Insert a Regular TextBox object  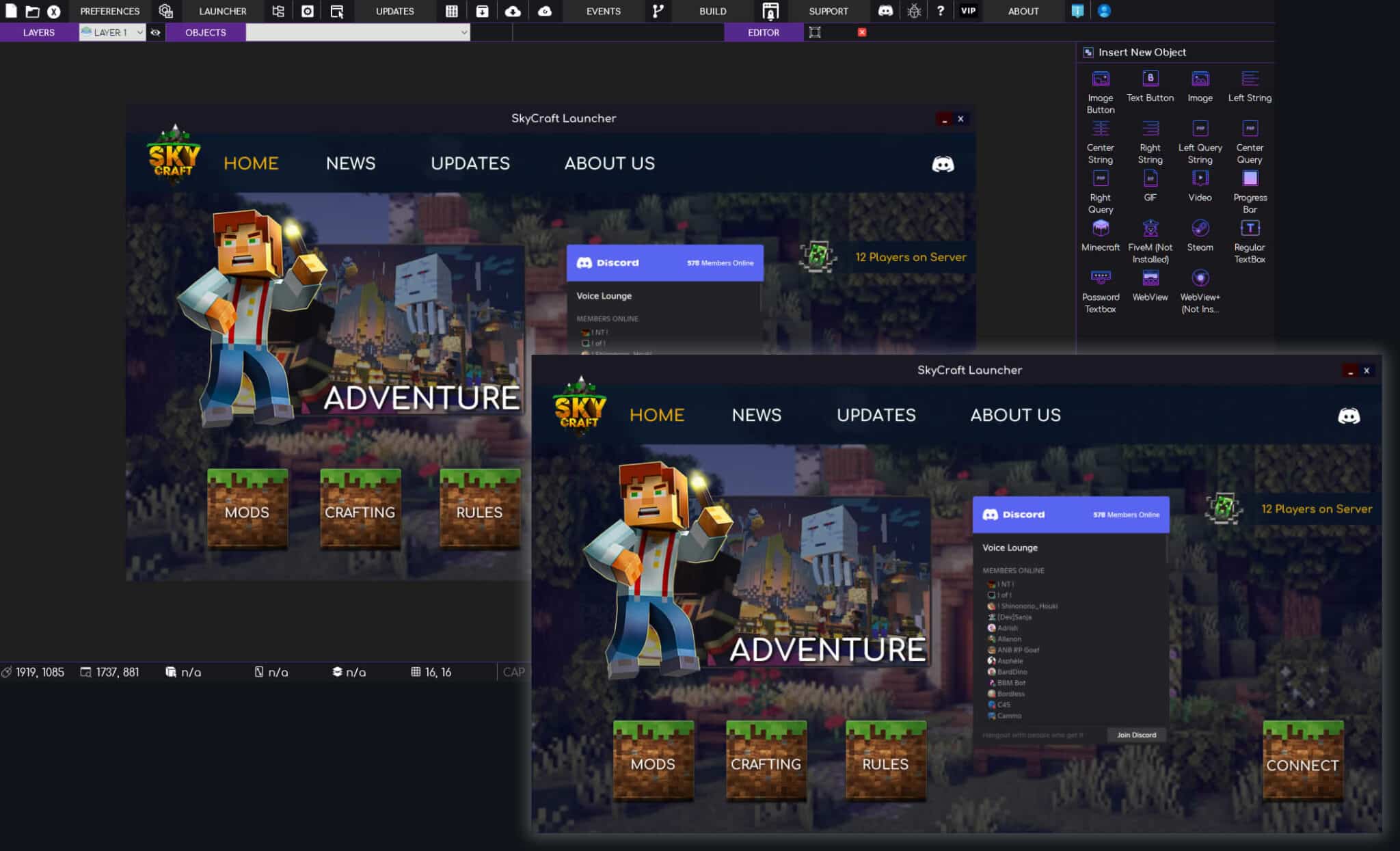[x=1250, y=230]
